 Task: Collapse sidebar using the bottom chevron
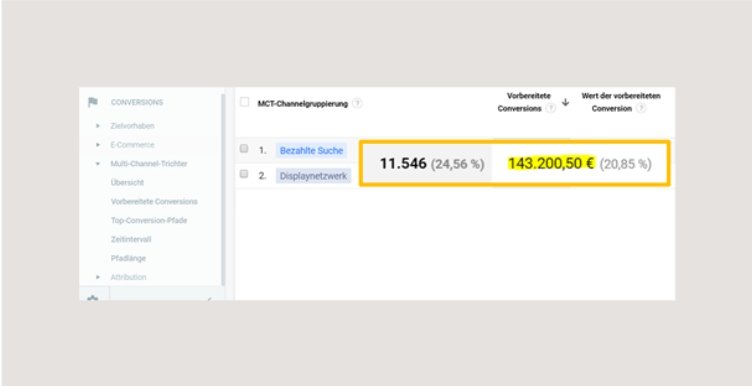[x=209, y=299]
